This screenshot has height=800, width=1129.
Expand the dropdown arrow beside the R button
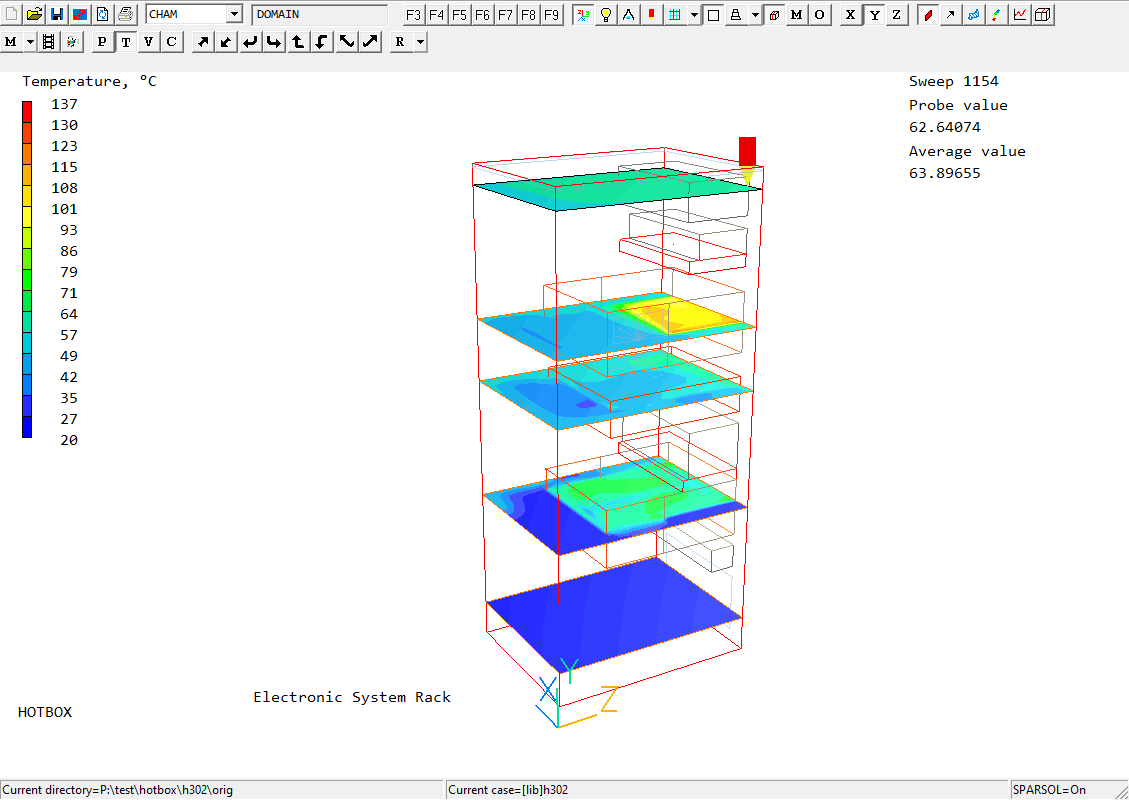point(419,41)
